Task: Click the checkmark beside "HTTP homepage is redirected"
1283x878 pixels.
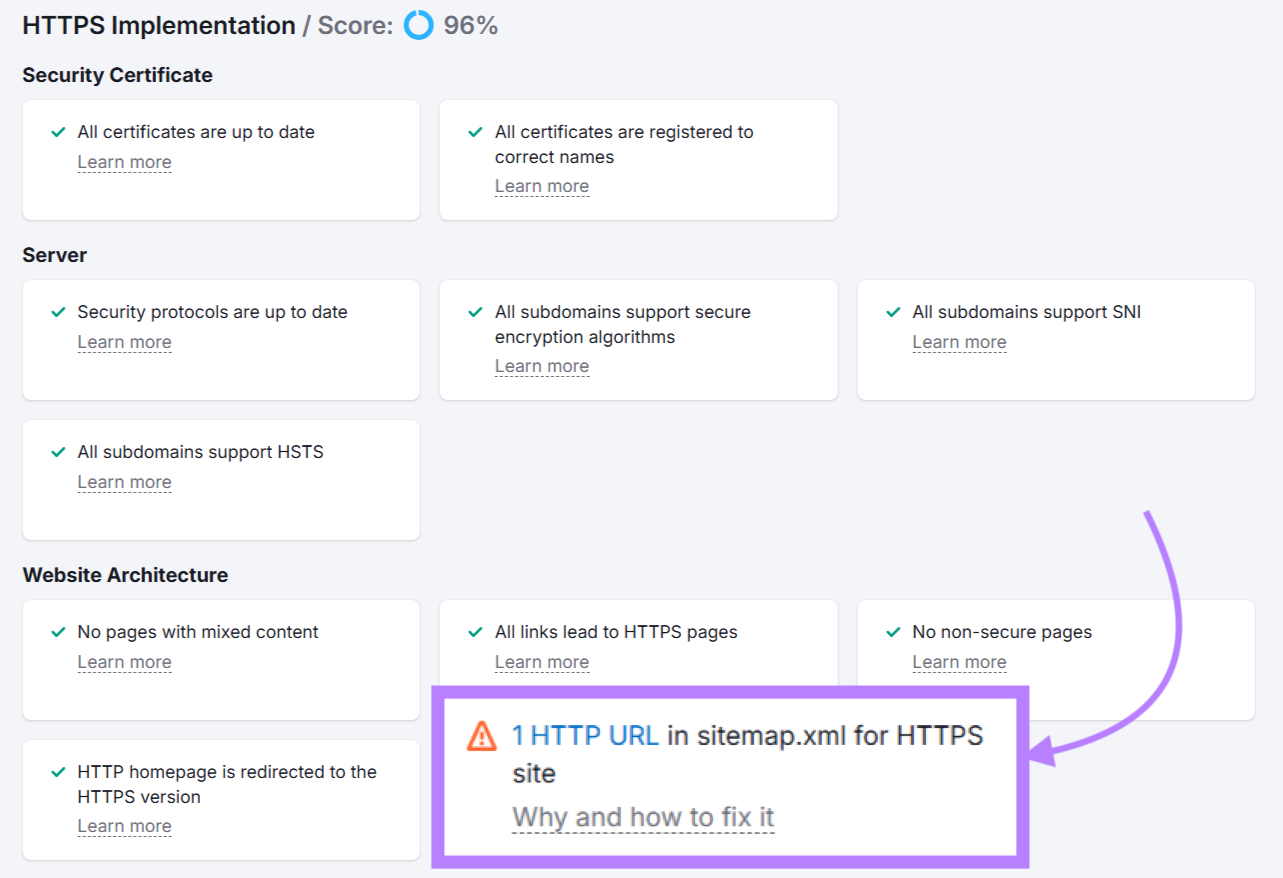Action: pos(61,772)
